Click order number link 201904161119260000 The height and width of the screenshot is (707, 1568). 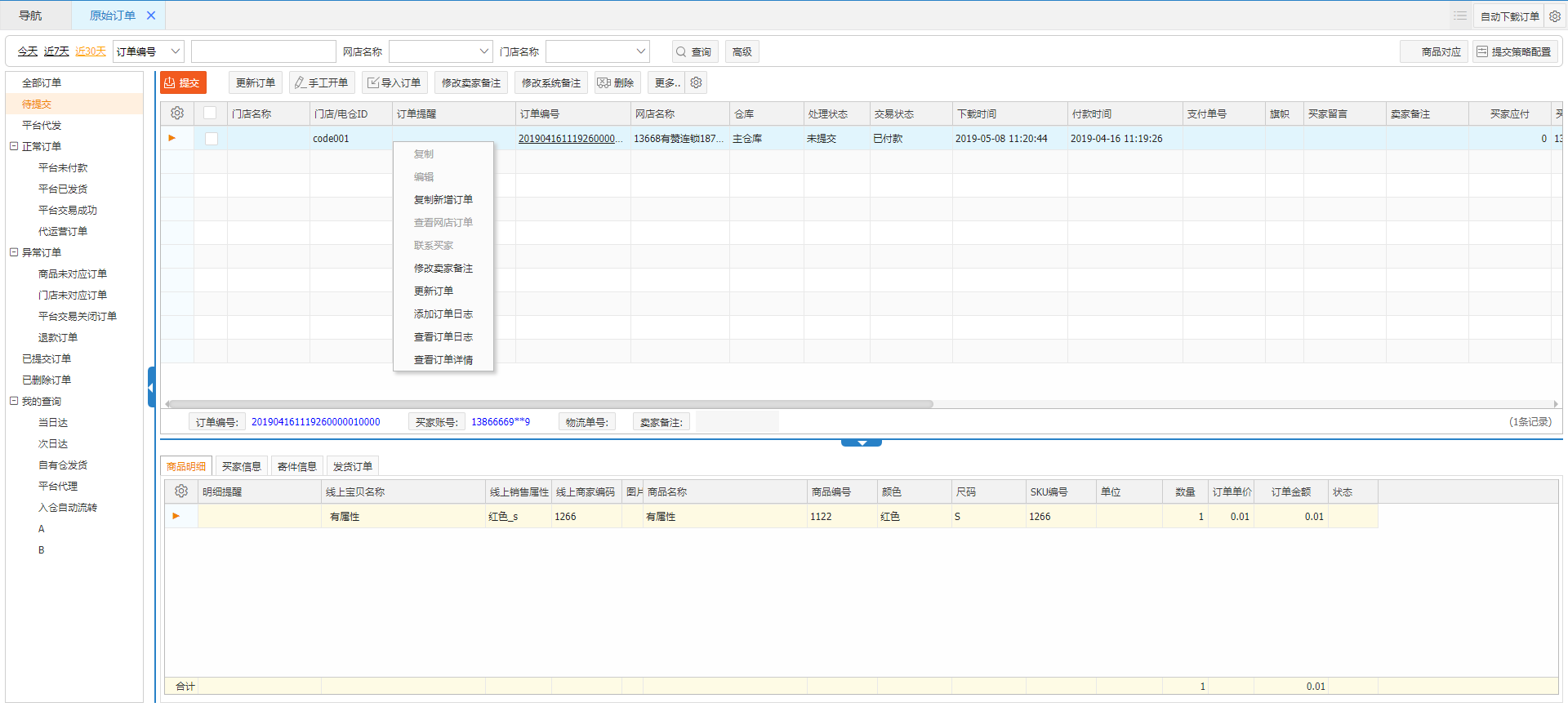pyautogui.click(x=570, y=139)
